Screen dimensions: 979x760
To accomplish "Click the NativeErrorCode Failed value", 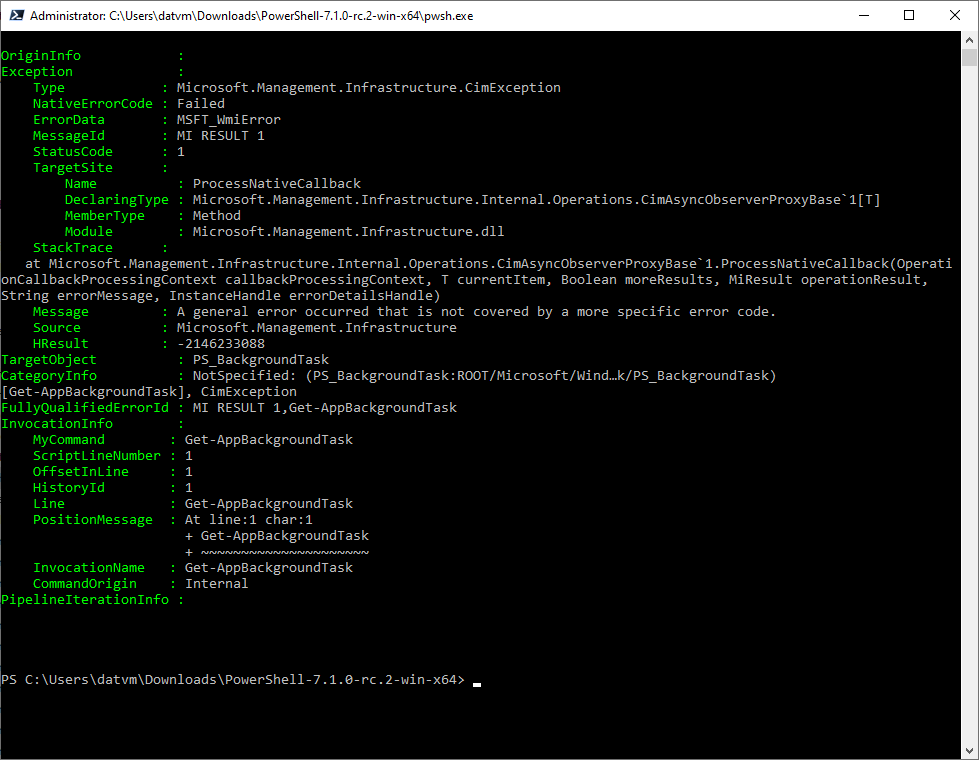I will (x=200, y=103).
